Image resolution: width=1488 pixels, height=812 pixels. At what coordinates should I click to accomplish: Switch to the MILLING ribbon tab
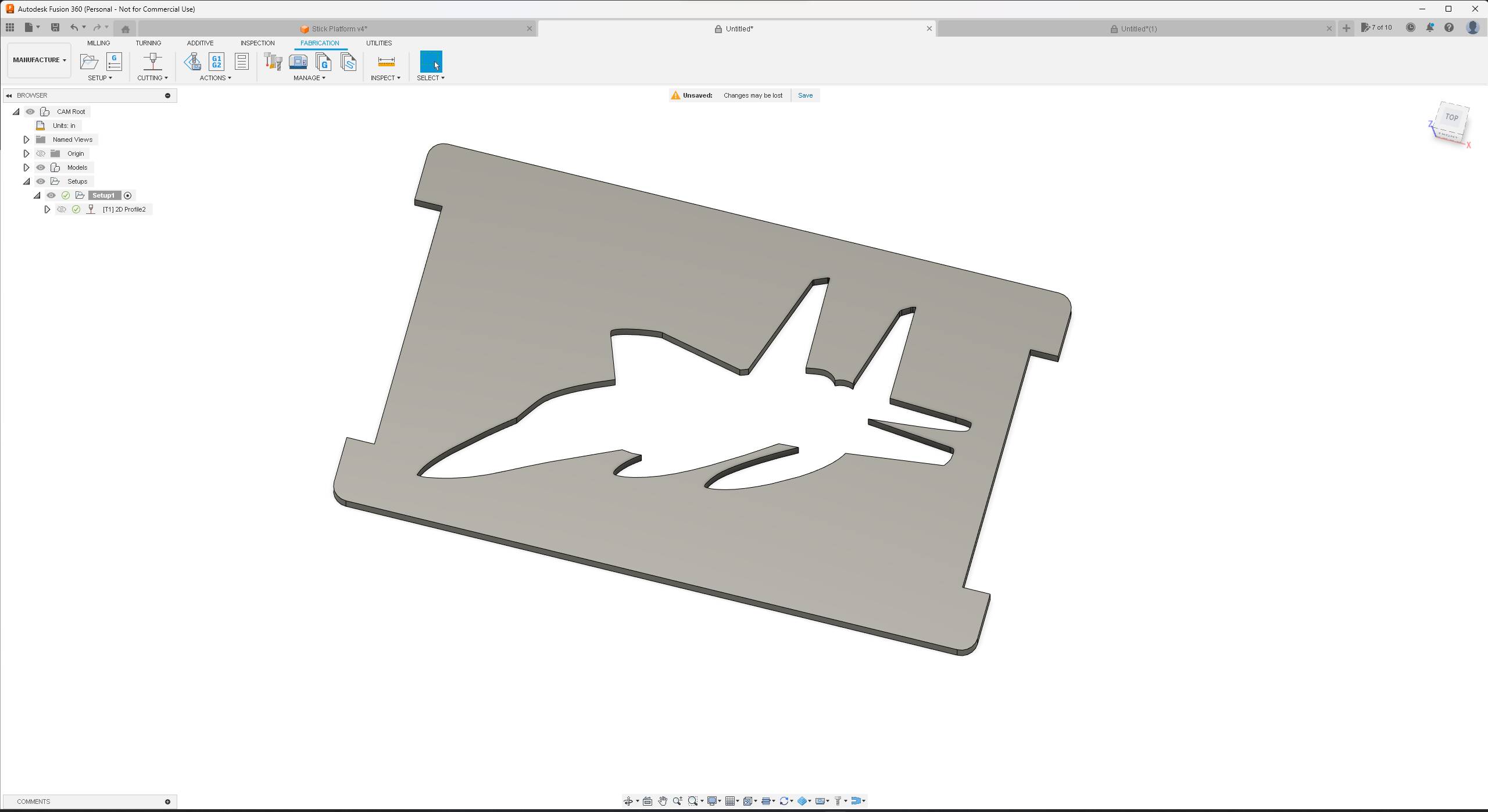click(98, 43)
